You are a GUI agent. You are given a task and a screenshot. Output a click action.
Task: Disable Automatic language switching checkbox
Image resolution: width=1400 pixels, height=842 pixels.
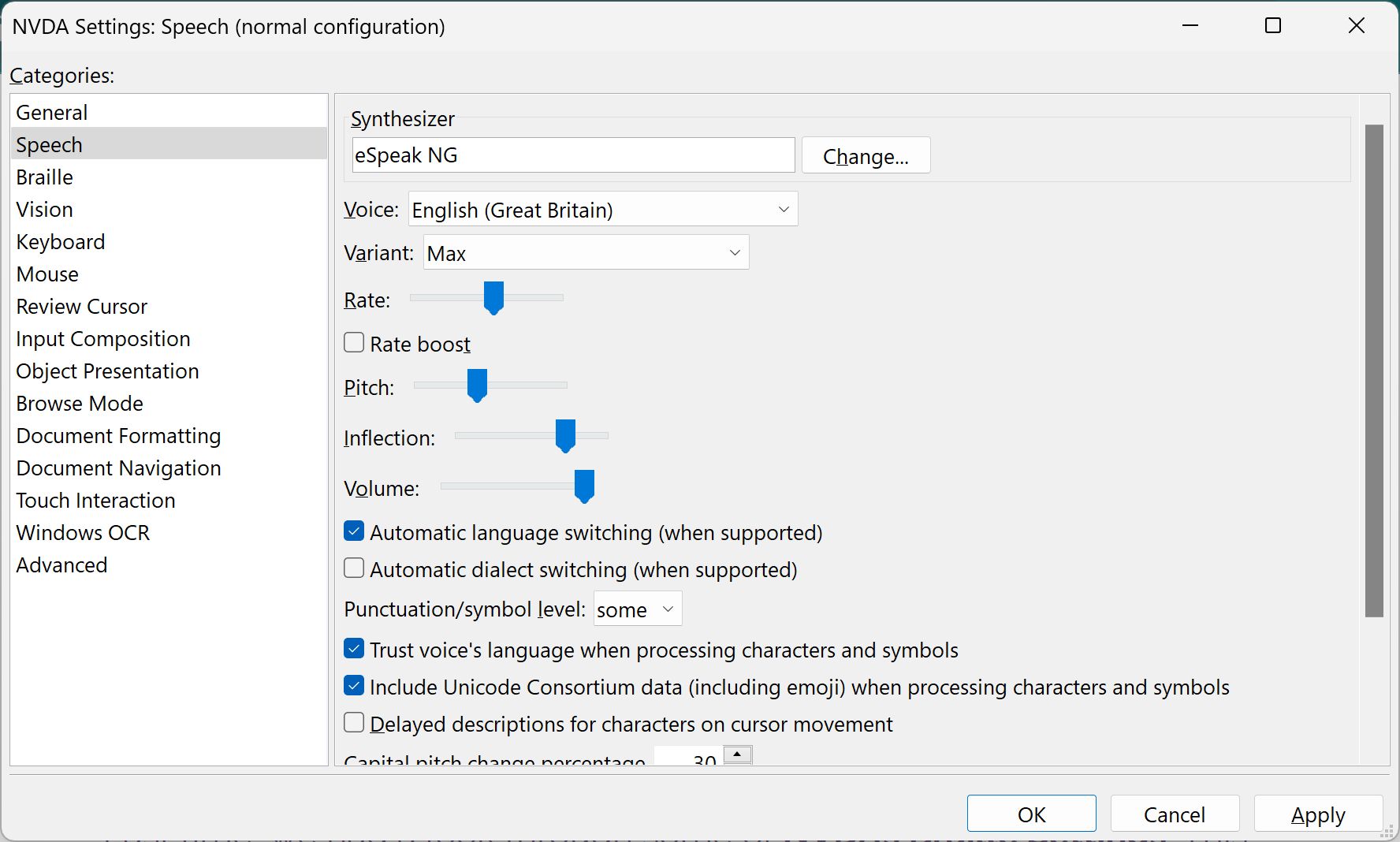tap(354, 531)
